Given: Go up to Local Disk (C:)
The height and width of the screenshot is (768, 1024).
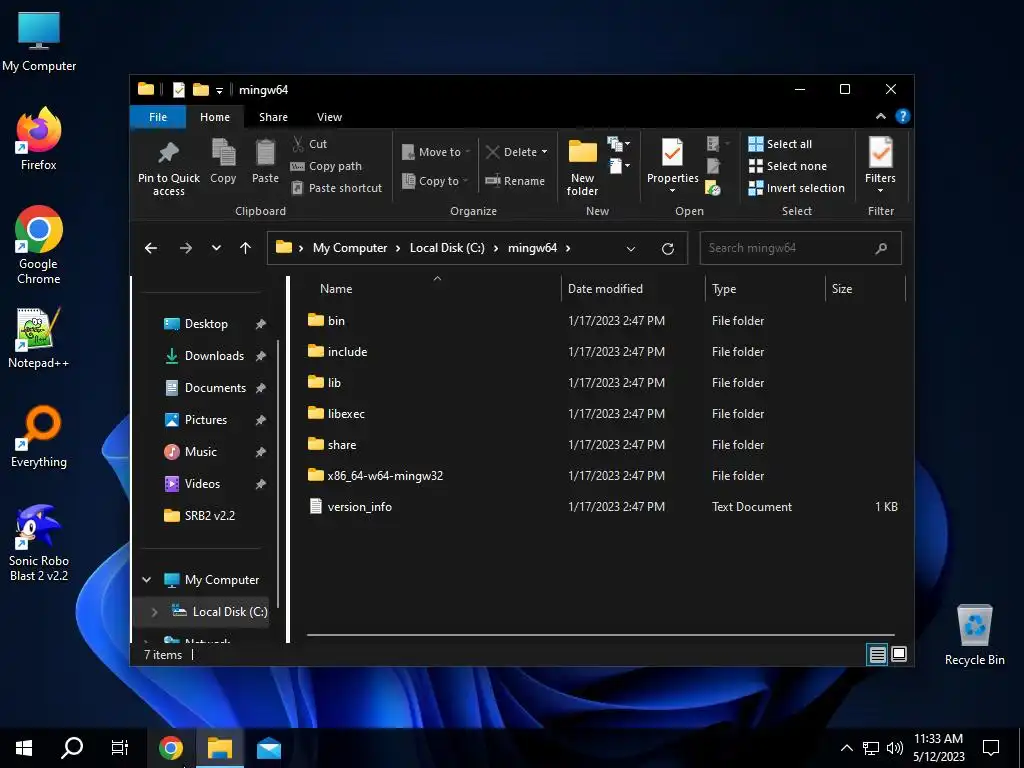Looking at the screenshot, I should pos(246,248).
